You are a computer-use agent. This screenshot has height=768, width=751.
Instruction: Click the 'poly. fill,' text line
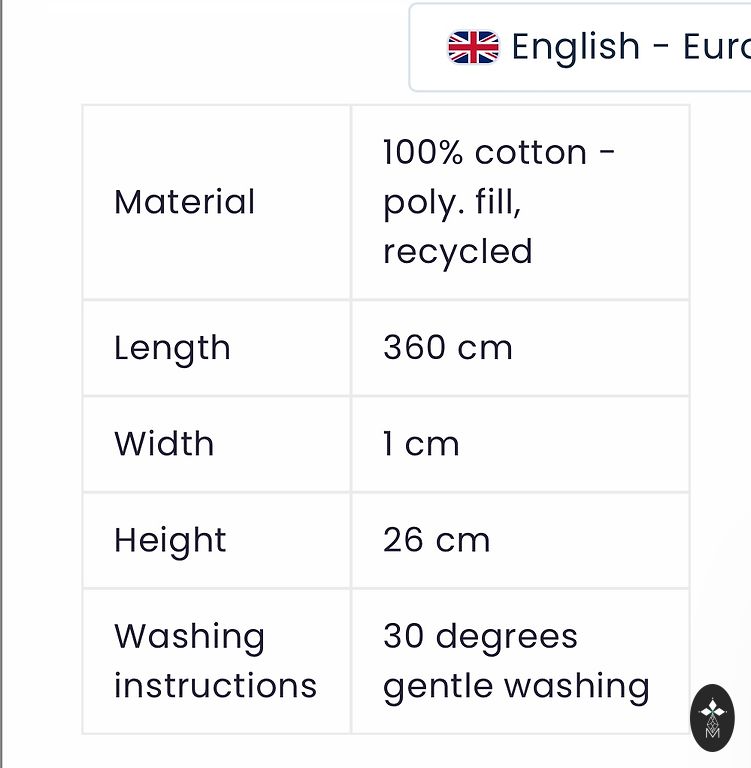(x=451, y=202)
